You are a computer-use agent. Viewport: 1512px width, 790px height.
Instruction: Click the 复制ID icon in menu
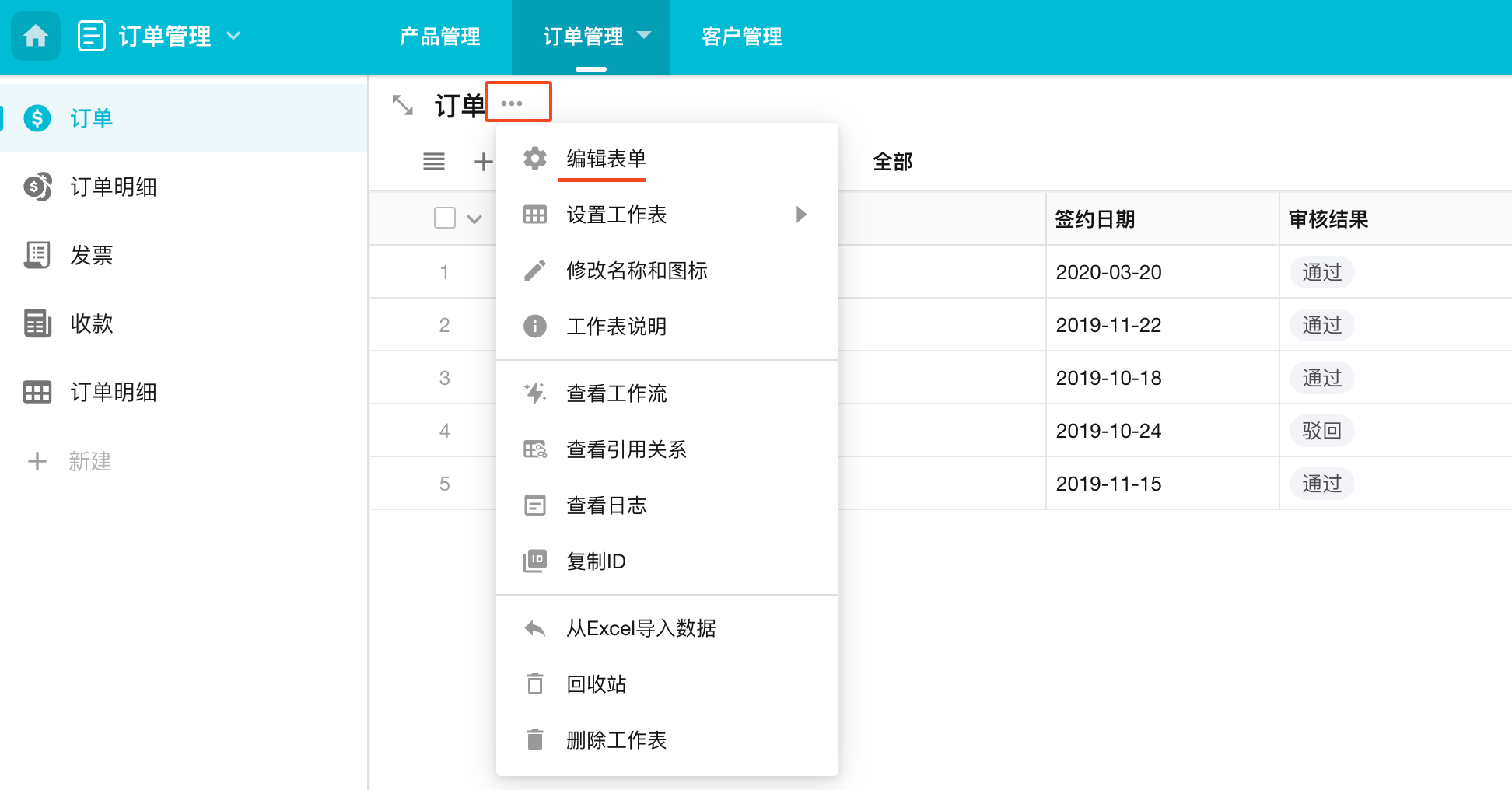pyautogui.click(x=535, y=561)
